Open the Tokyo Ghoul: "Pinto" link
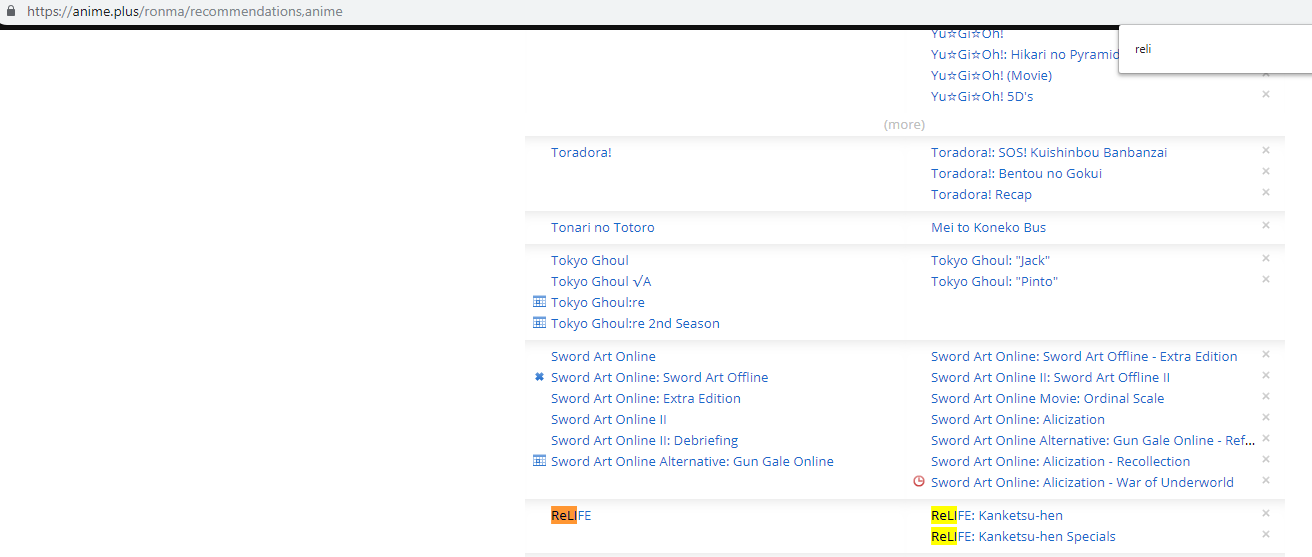This screenshot has height=557, width=1312. 994,281
